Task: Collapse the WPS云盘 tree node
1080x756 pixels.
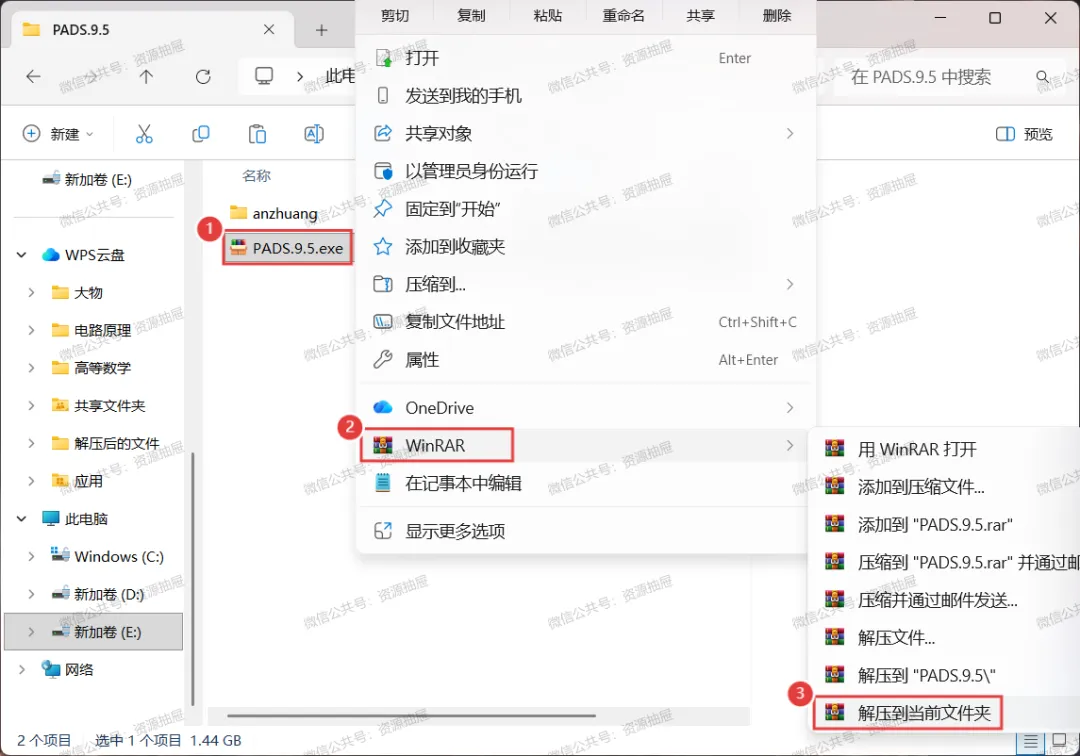Action: pos(21,255)
